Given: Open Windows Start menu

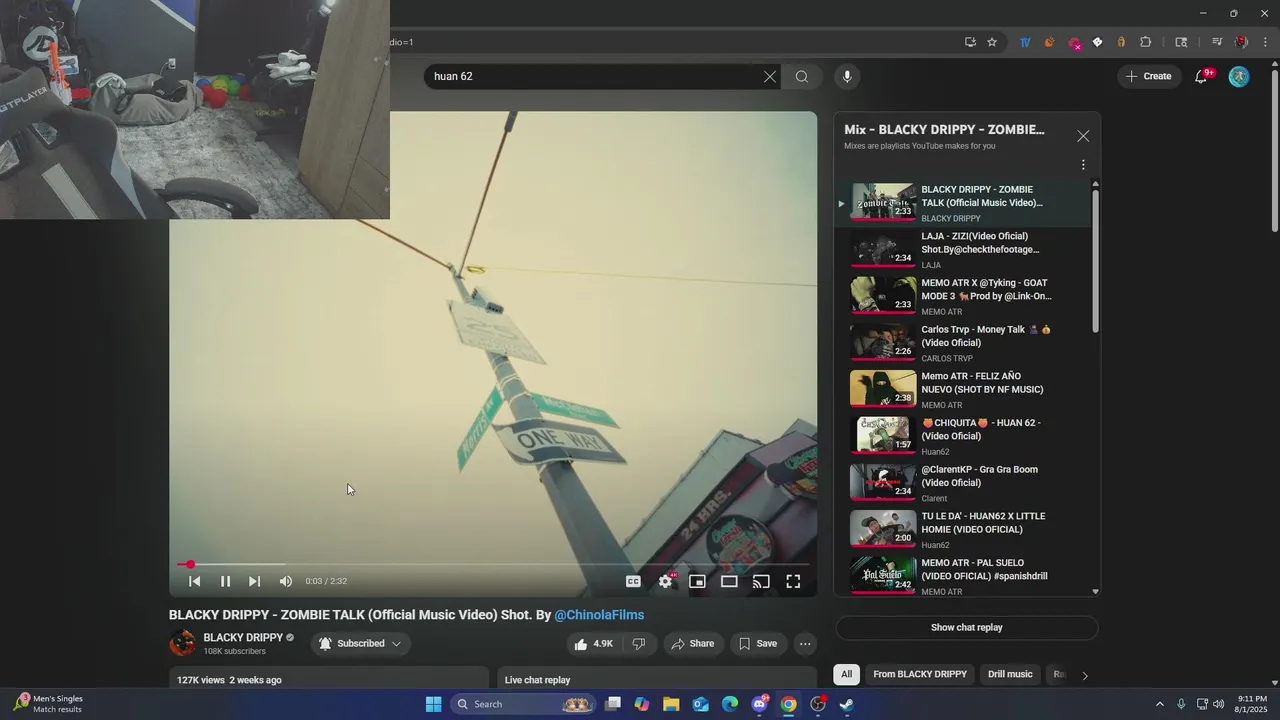Looking at the screenshot, I should (x=433, y=704).
